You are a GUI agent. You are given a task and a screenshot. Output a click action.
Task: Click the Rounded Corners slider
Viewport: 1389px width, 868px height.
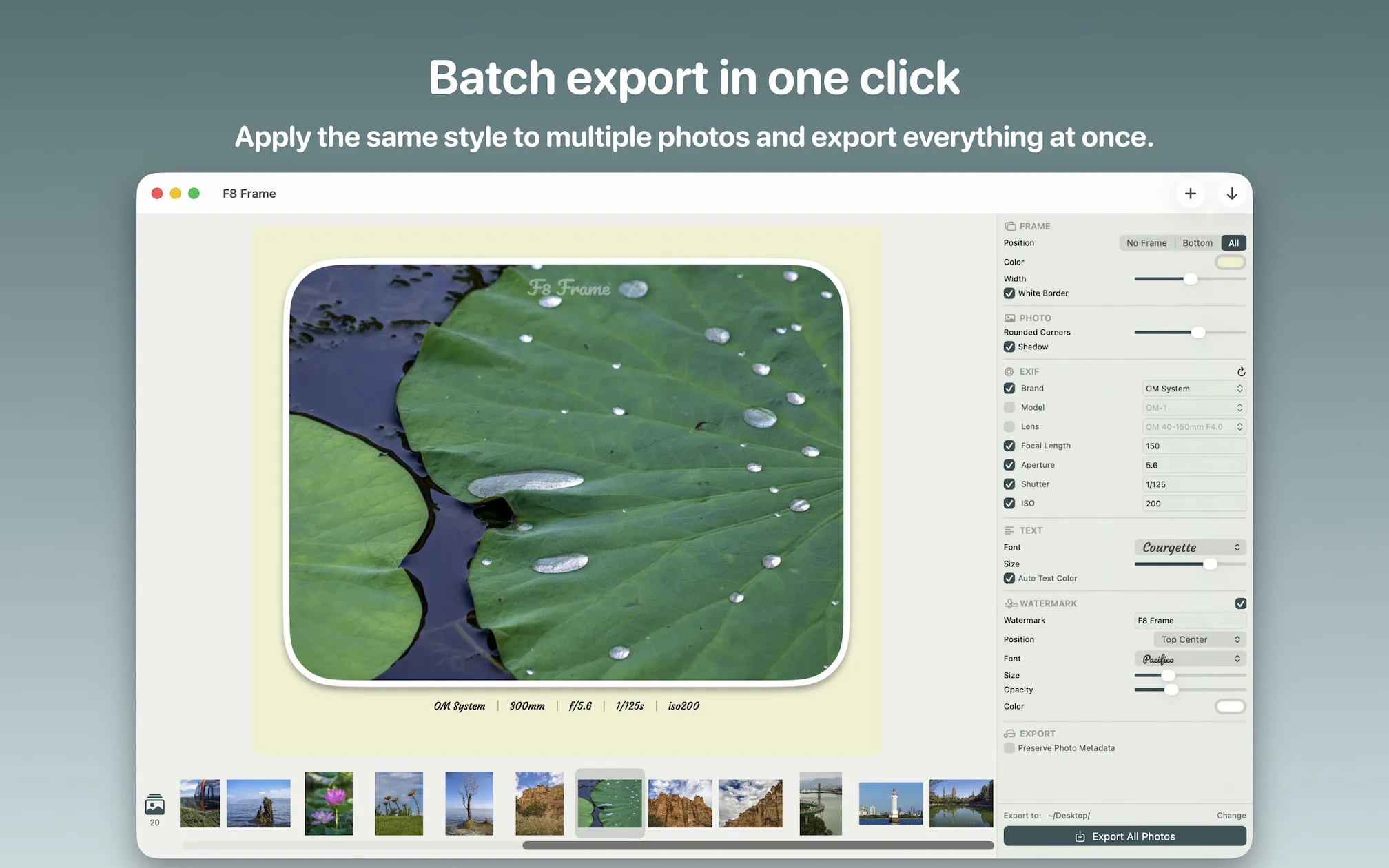[x=1190, y=333]
